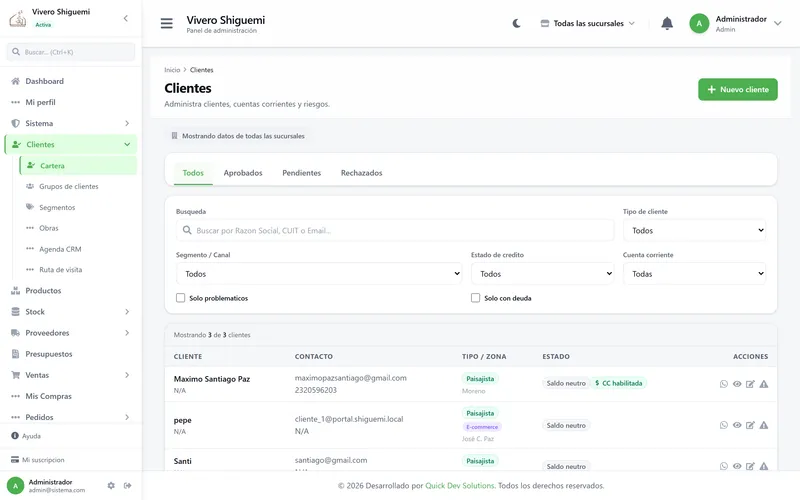Click Nuevo cliente button

click(x=737, y=89)
